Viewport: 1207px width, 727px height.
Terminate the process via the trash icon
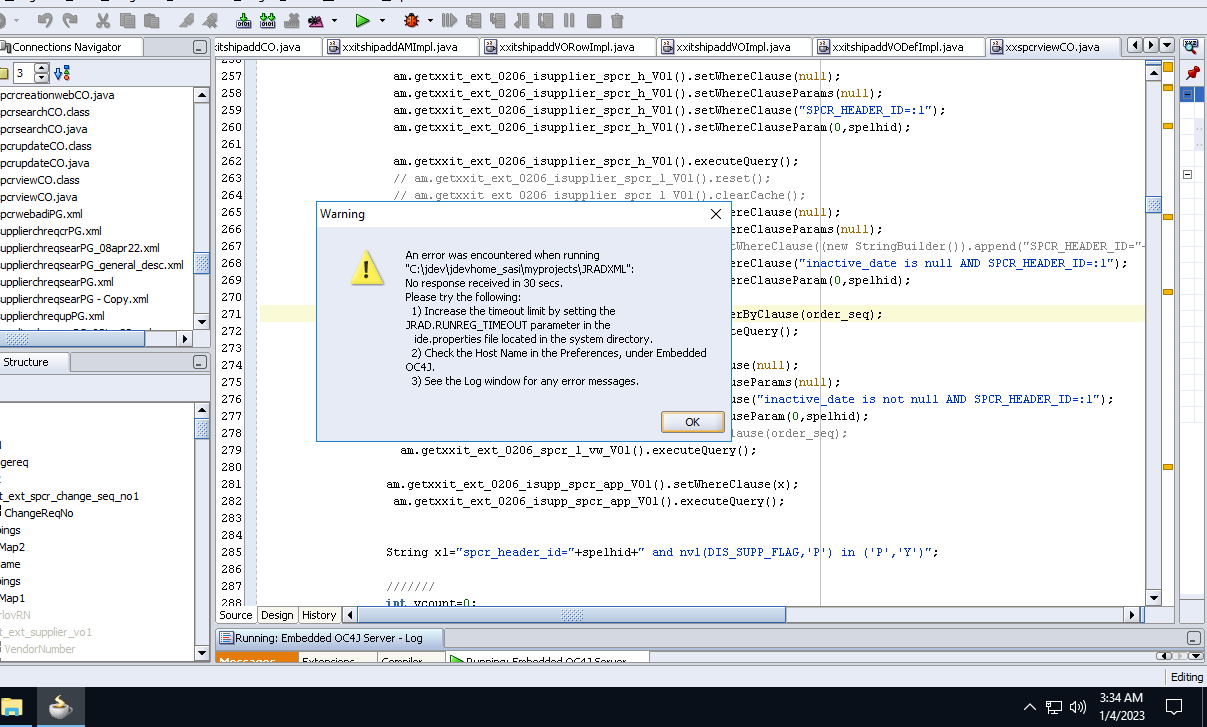tap(615, 21)
